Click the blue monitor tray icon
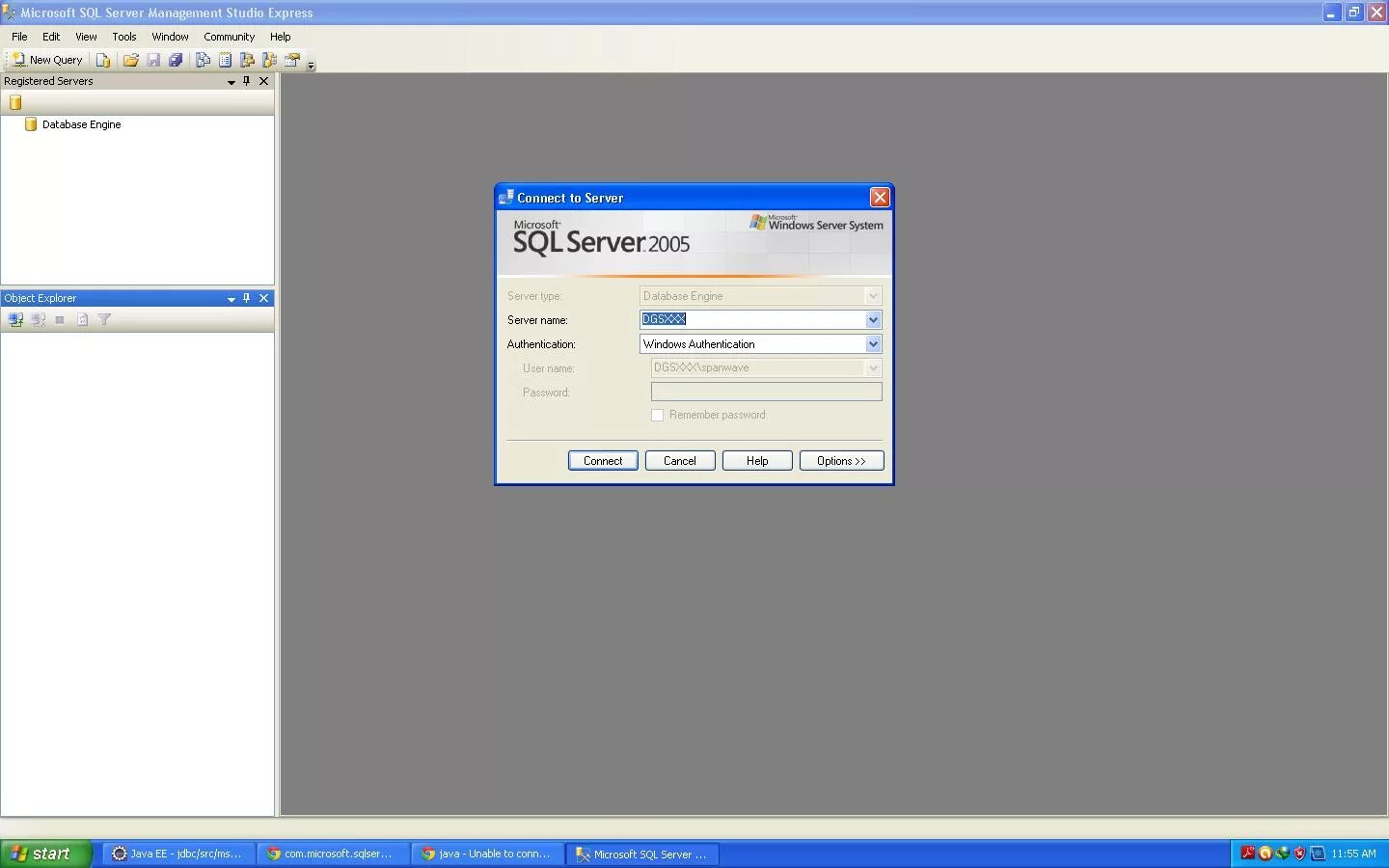 (1317, 854)
